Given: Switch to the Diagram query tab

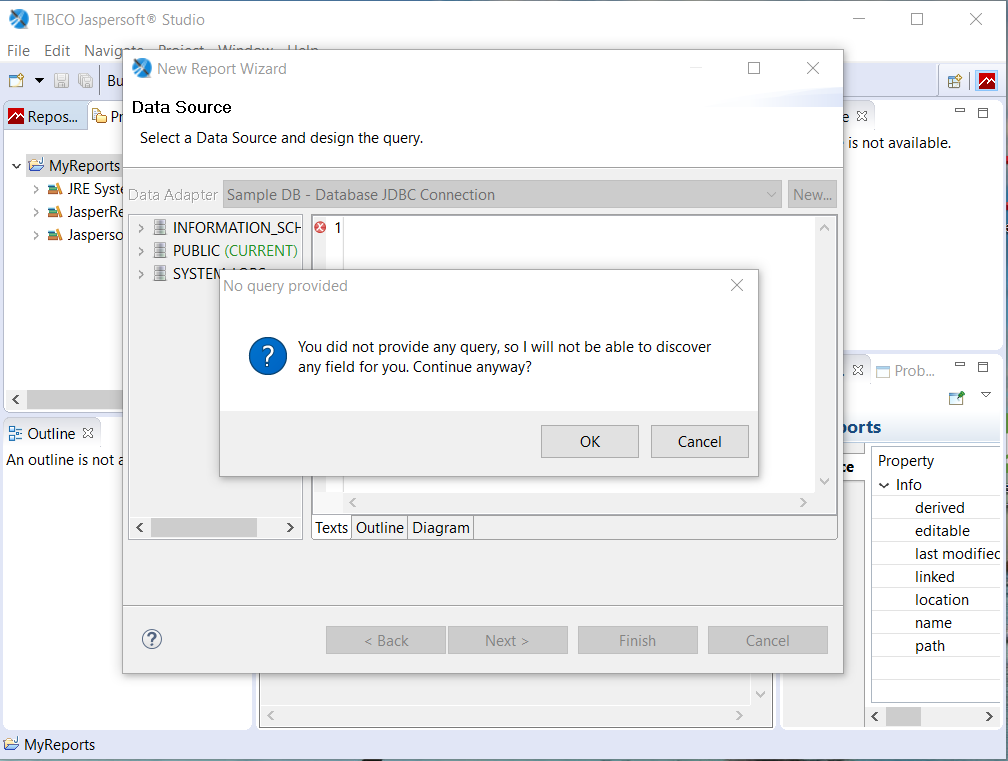Looking at the screenshot, I should tap(440, 528).
